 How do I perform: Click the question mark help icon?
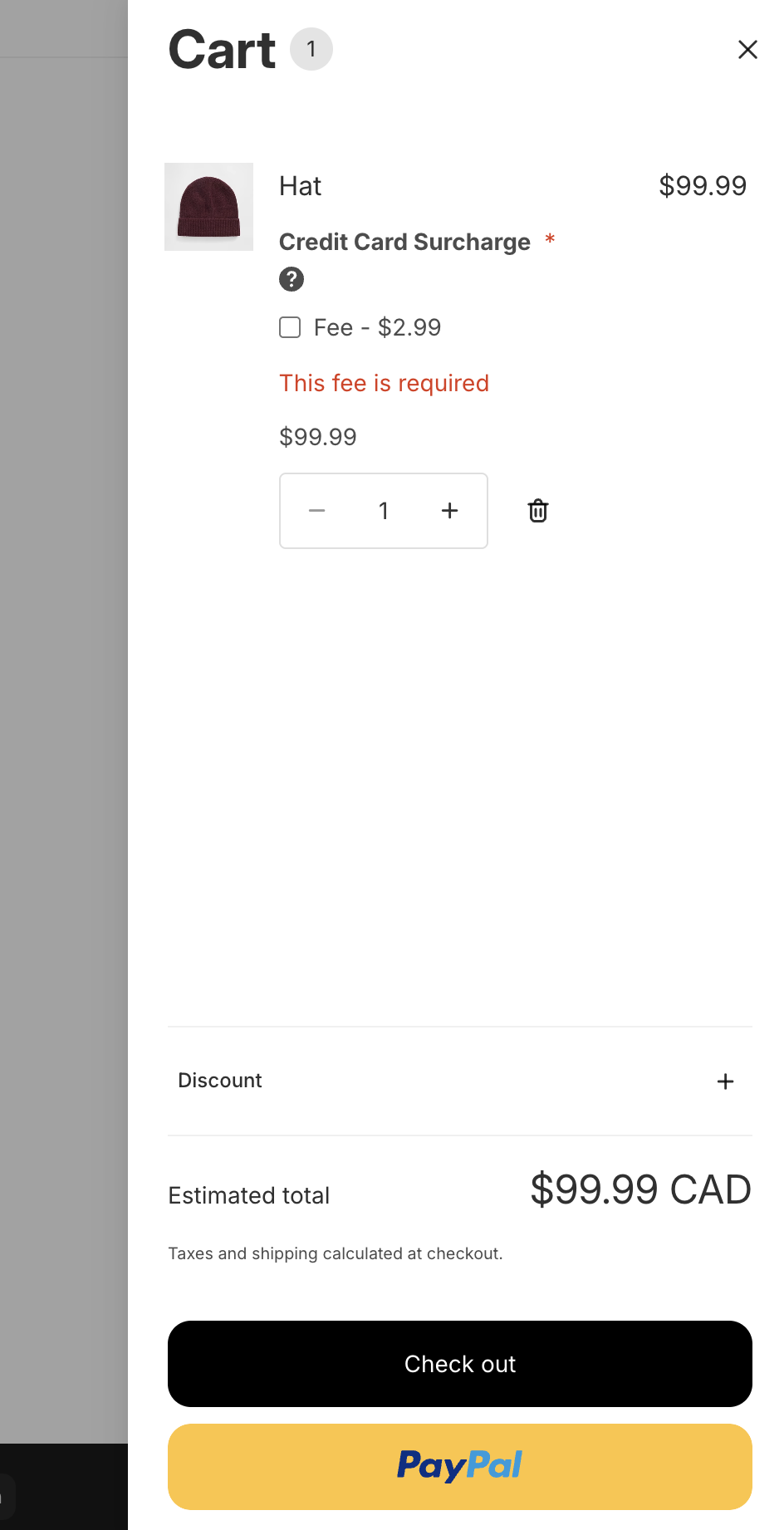(292, 279)
